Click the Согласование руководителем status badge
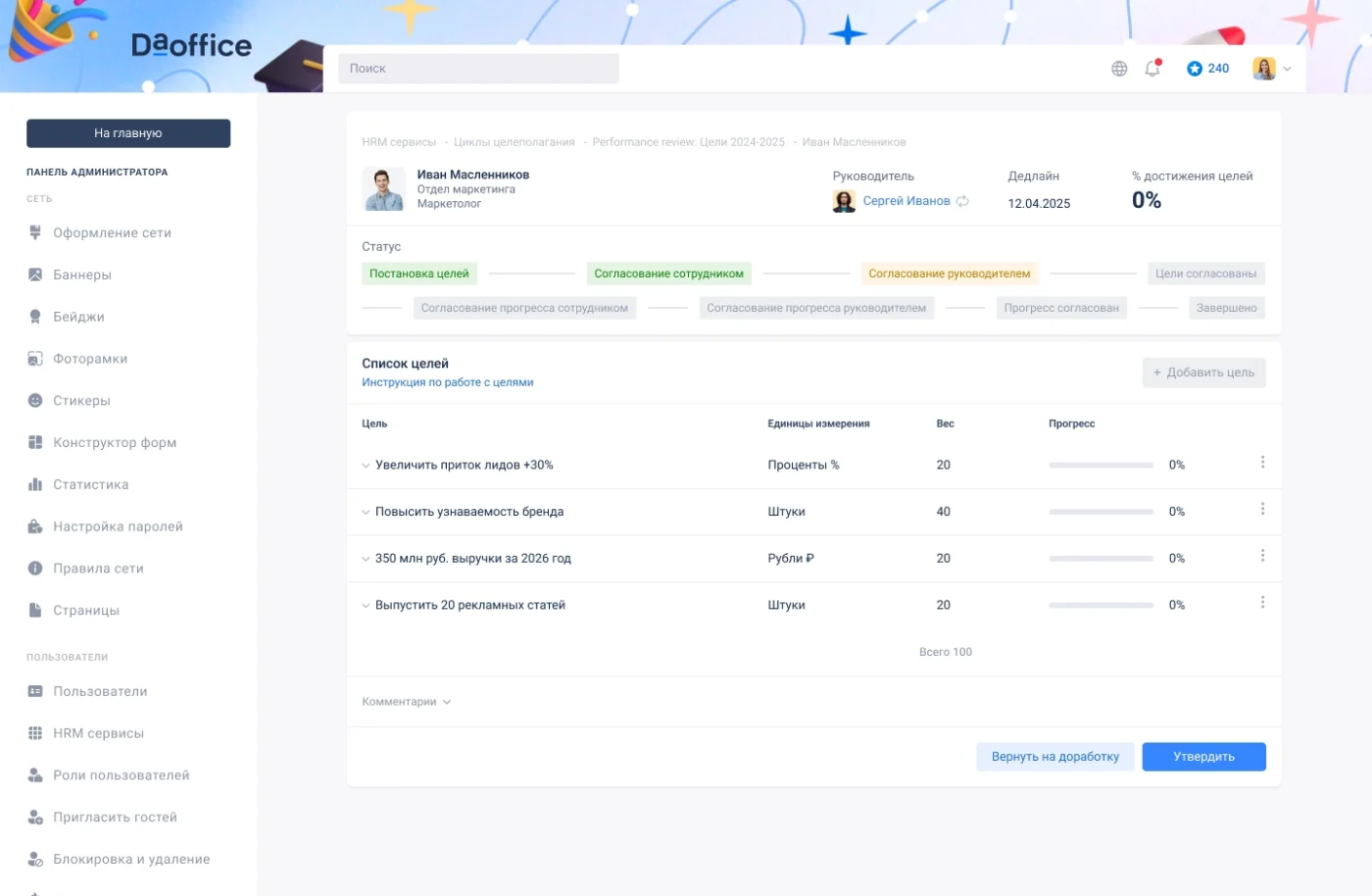The width and height of the screenshot is (1372, 896). pos(950,274)
